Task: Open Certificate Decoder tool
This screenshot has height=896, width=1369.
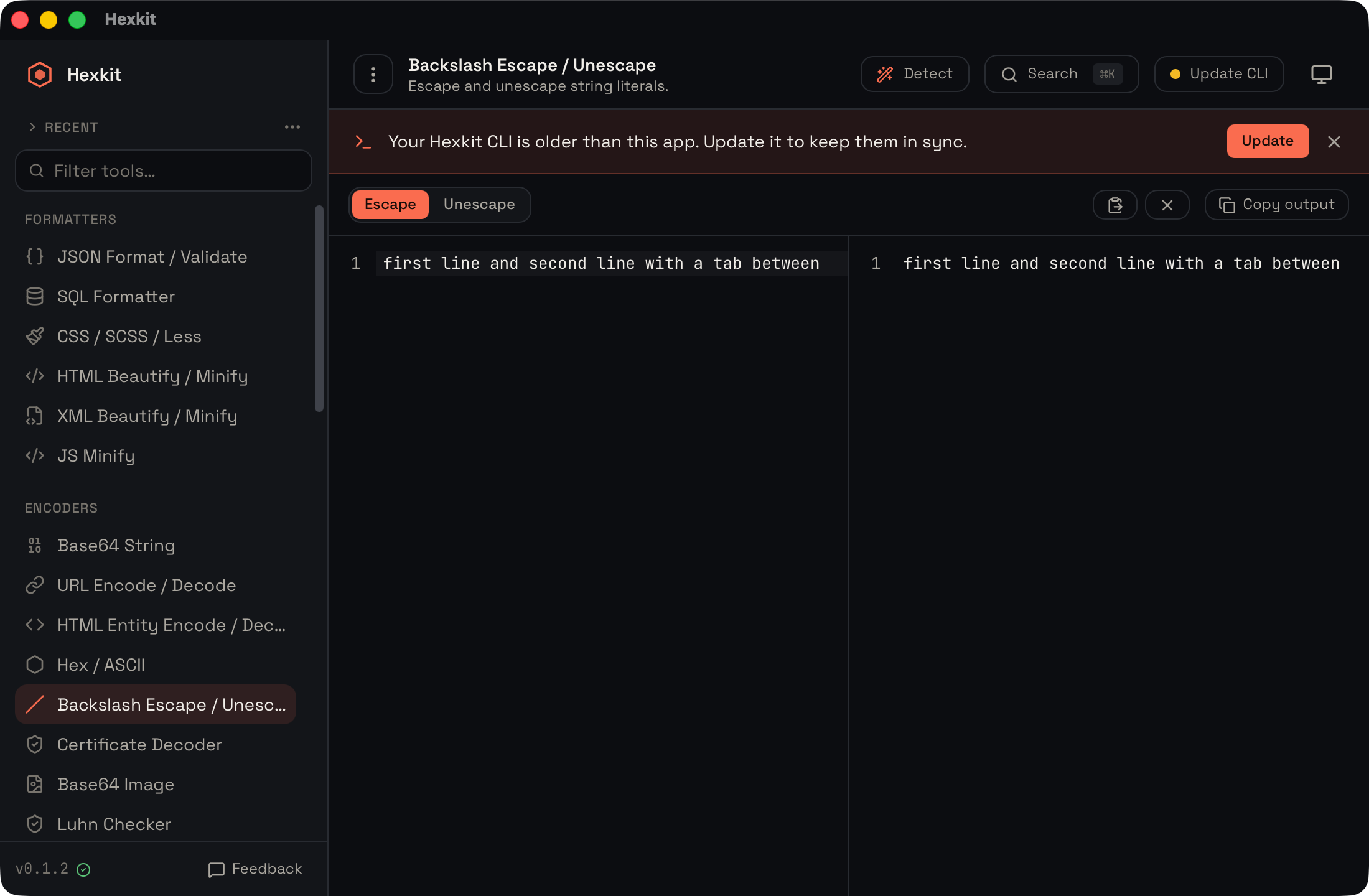Action: (156, 745)
